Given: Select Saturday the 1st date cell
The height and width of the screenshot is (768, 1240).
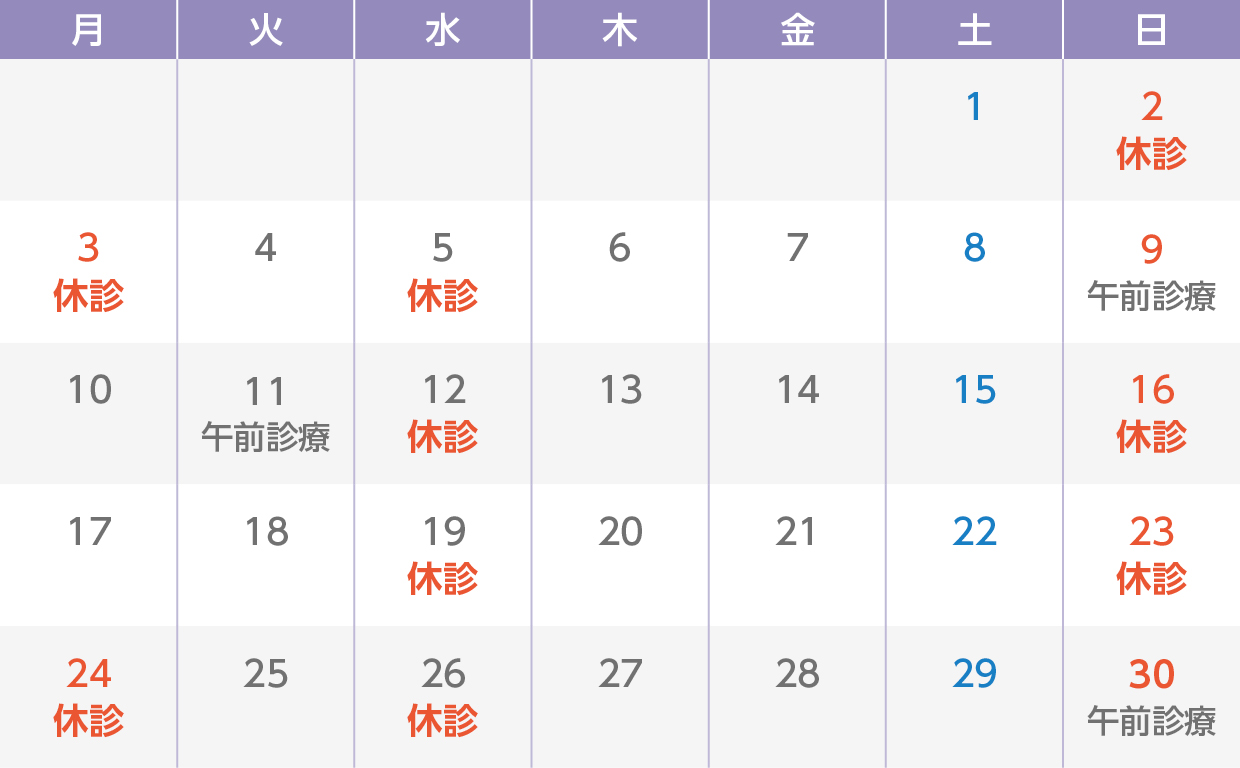Looking at the screenshot, I should click(975, 107).
